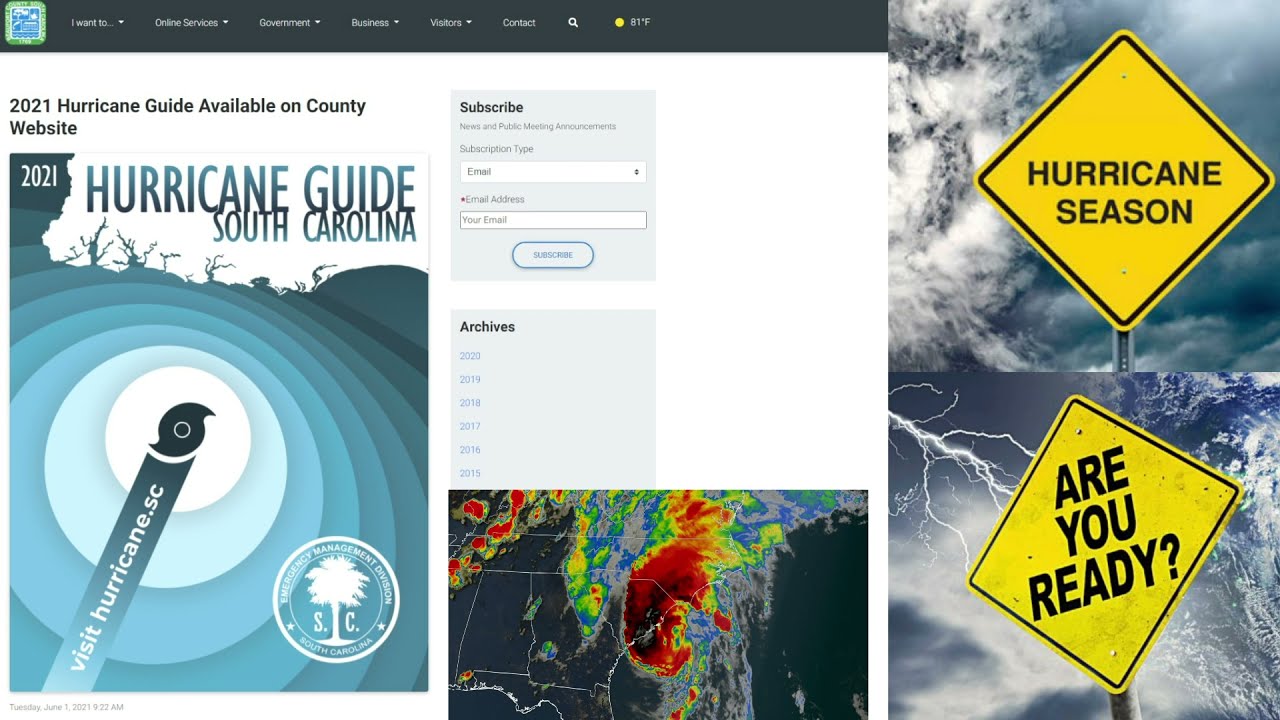Open the 2018 archive link
The width and height of the screenshot is (1280, 720).
(x=470, y=403)
